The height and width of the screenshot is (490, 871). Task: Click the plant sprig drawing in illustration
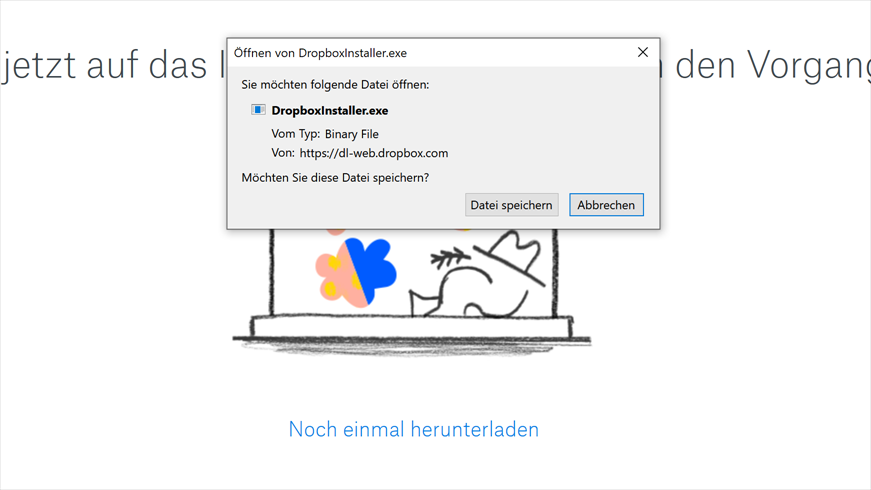[450, 258]
